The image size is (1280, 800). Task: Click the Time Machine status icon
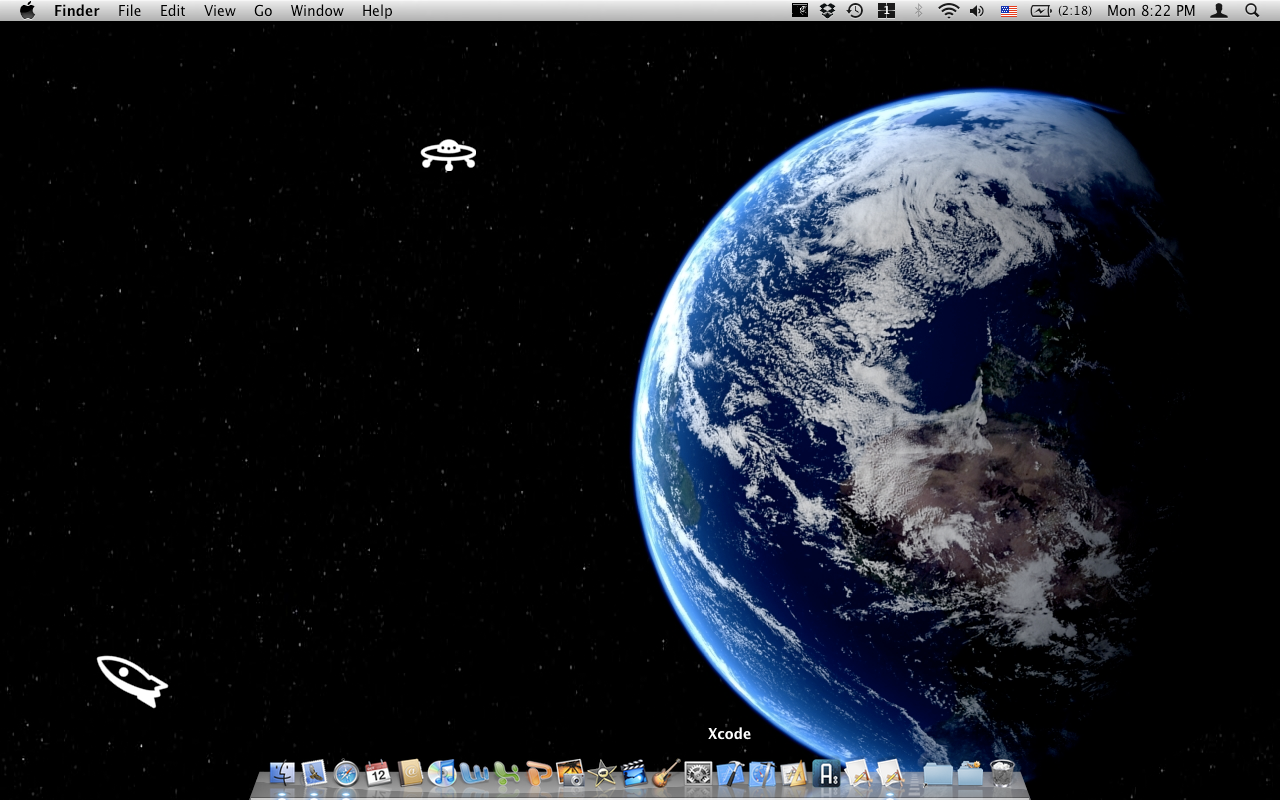tap(855, 11)
